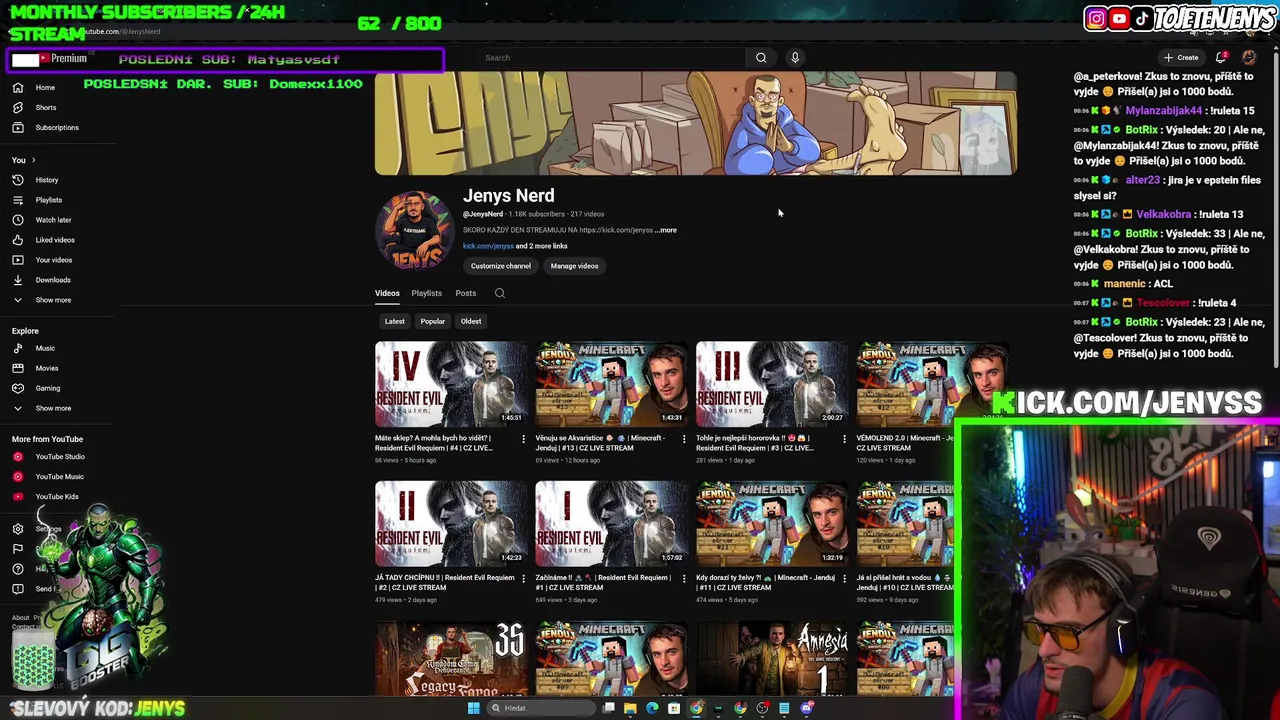Open 'Kdy dorazí ty želvy' video title
Viewport: 1280px width, 720px height.
tap(764, 582)
